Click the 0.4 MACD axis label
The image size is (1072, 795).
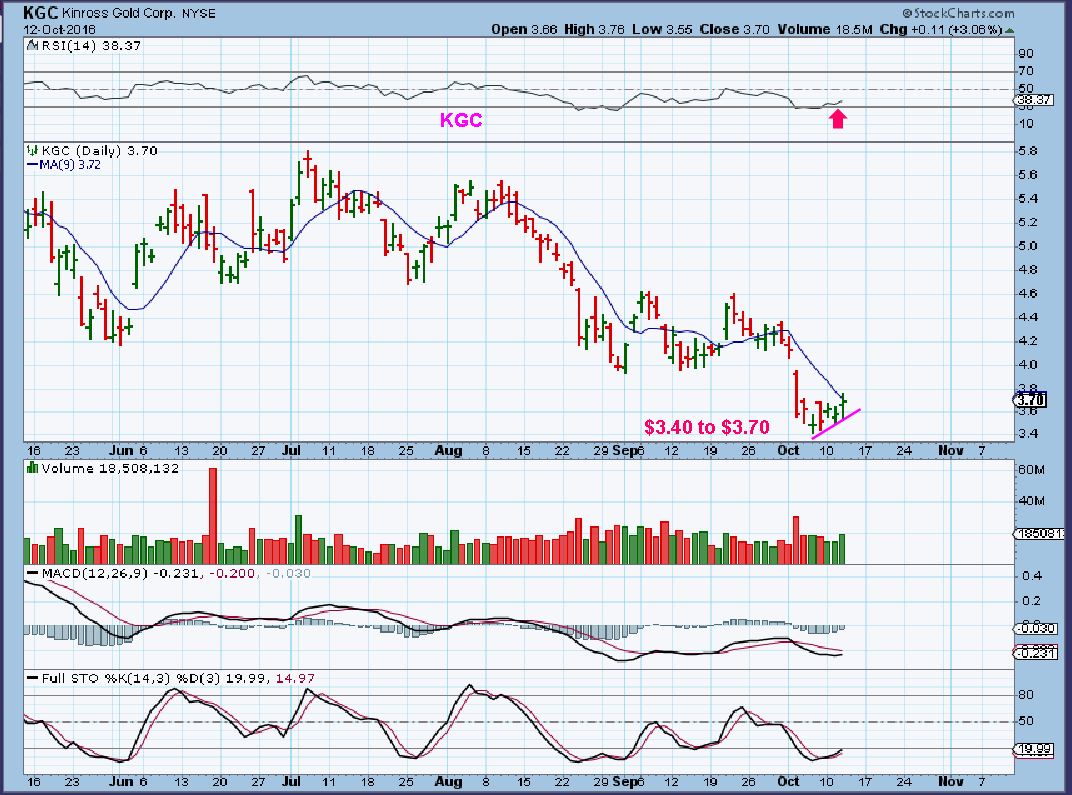tap(1032, 576)
